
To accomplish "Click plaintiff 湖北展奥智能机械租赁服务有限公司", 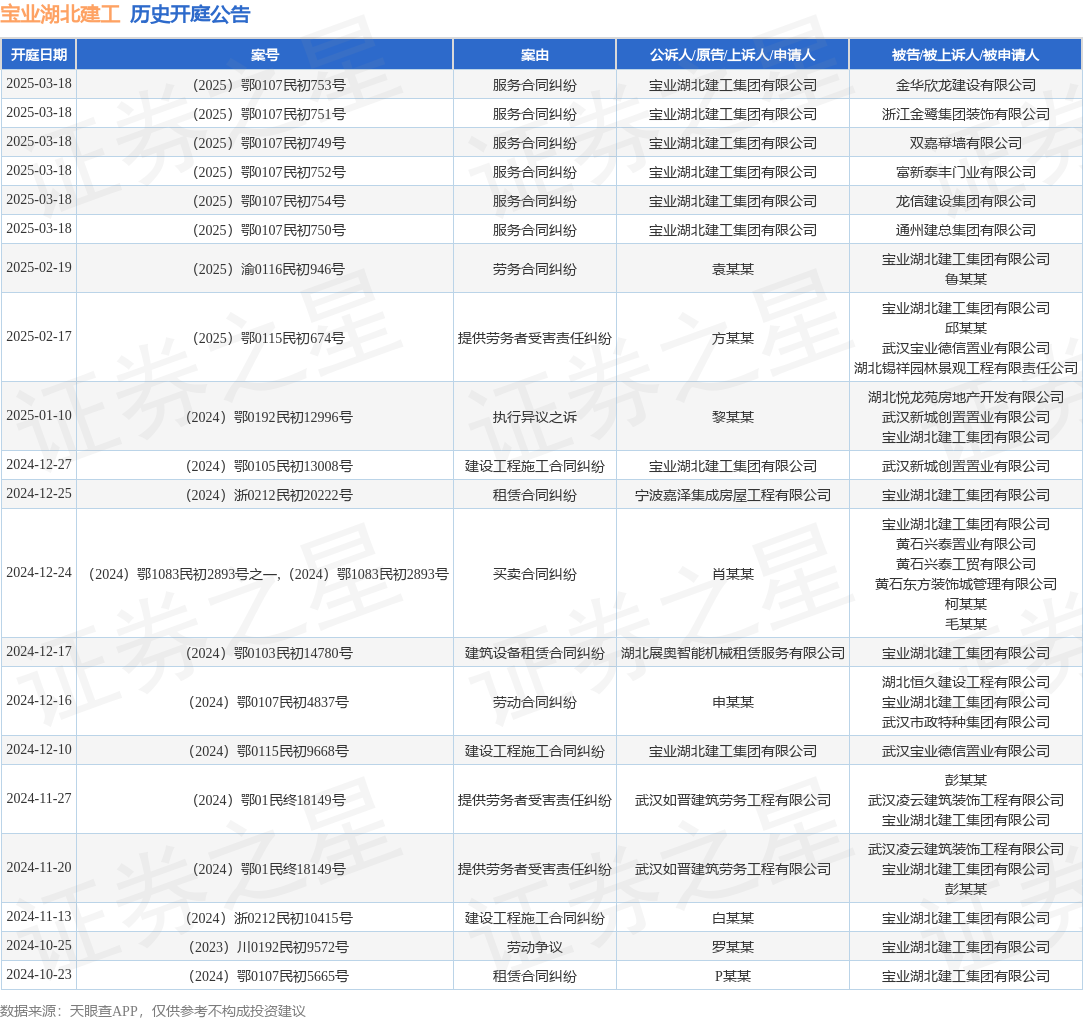I will pos(733,653).
